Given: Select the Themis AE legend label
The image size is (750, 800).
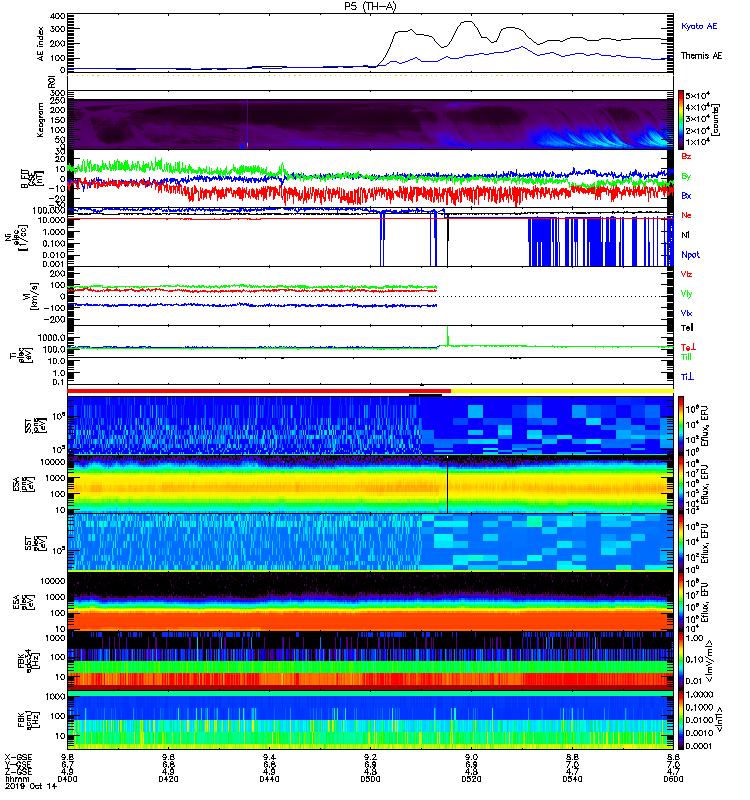Looking at the screenshot, I should tap(702, 56).
